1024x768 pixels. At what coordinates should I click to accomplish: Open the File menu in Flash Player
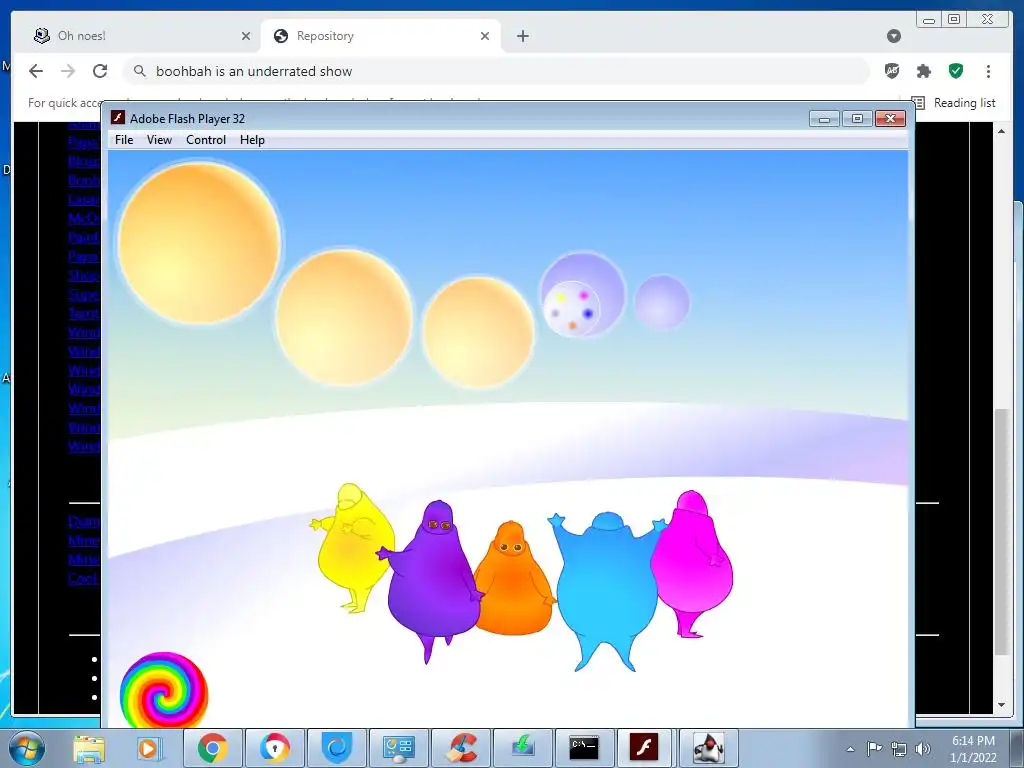point(123,140)
